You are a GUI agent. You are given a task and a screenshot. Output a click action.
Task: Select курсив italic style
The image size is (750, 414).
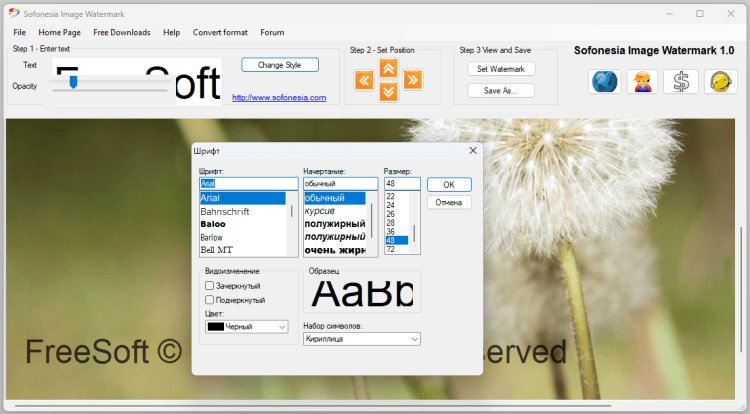335,211
